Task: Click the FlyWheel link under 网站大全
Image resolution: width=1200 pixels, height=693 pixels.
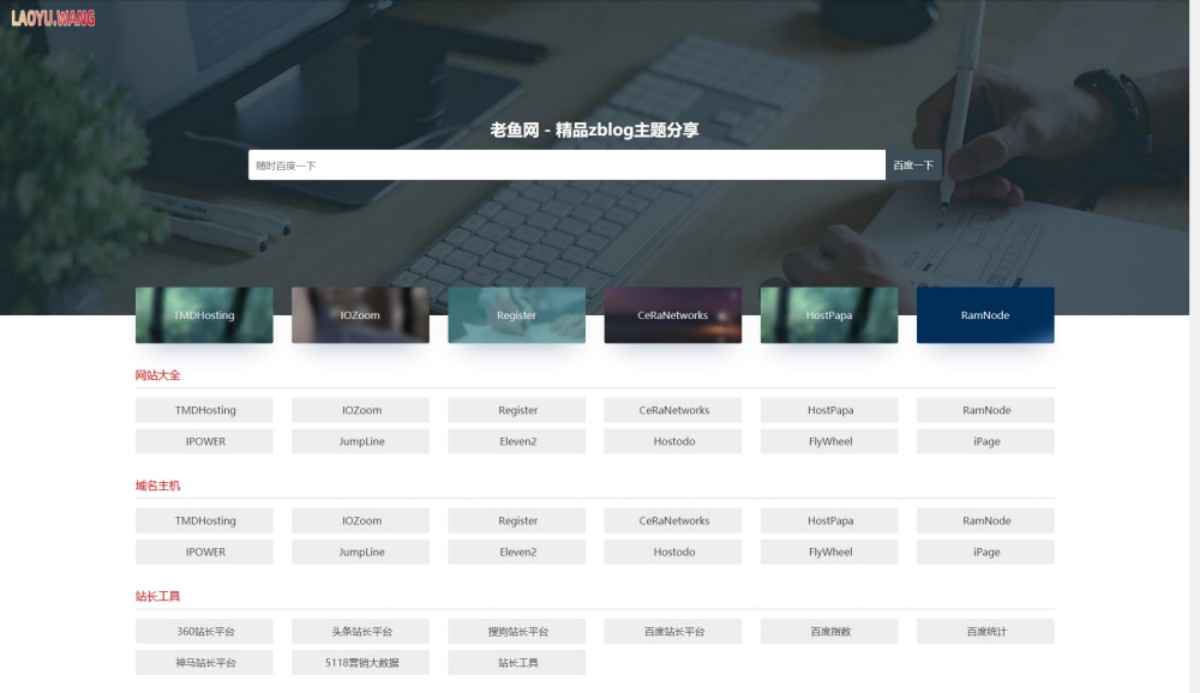Action: (x=829, y=441)
